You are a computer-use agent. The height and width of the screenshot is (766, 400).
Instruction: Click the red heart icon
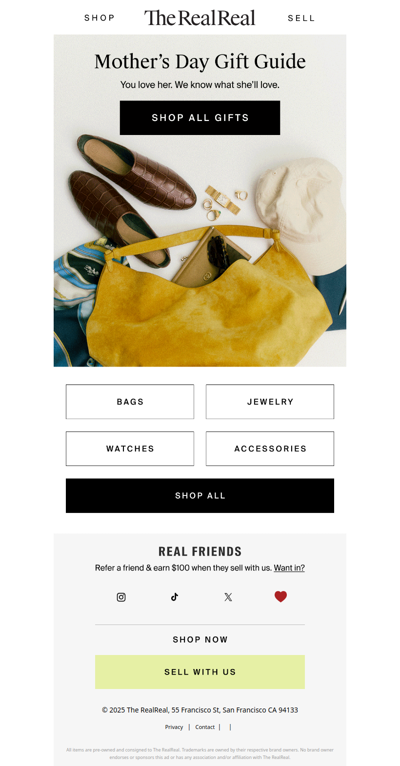point(280,596)
